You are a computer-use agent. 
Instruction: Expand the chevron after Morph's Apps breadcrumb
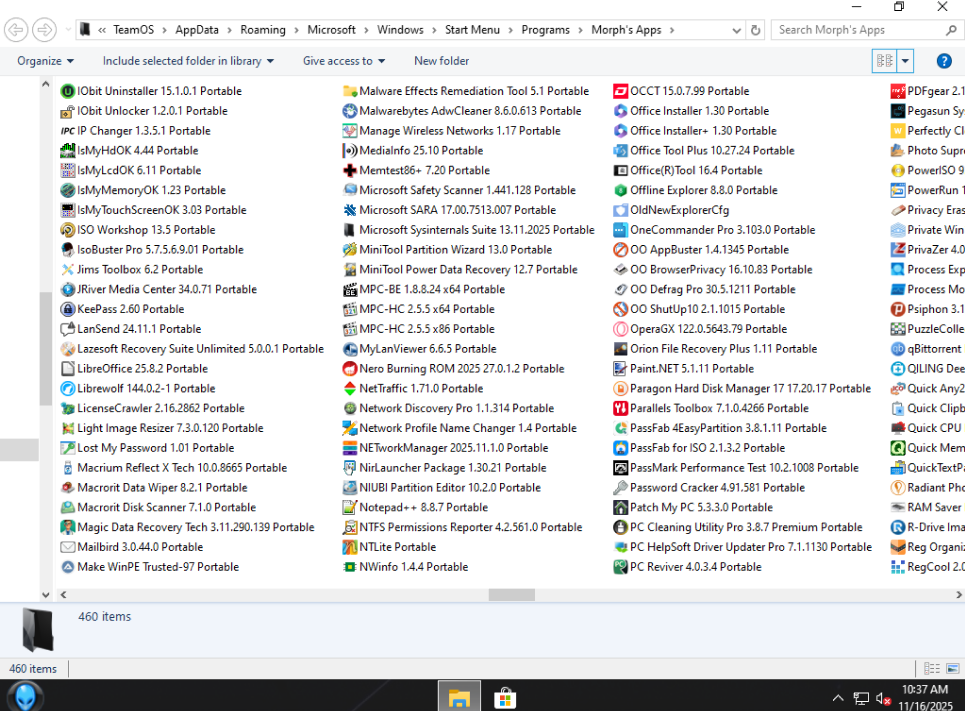(671, 30)
